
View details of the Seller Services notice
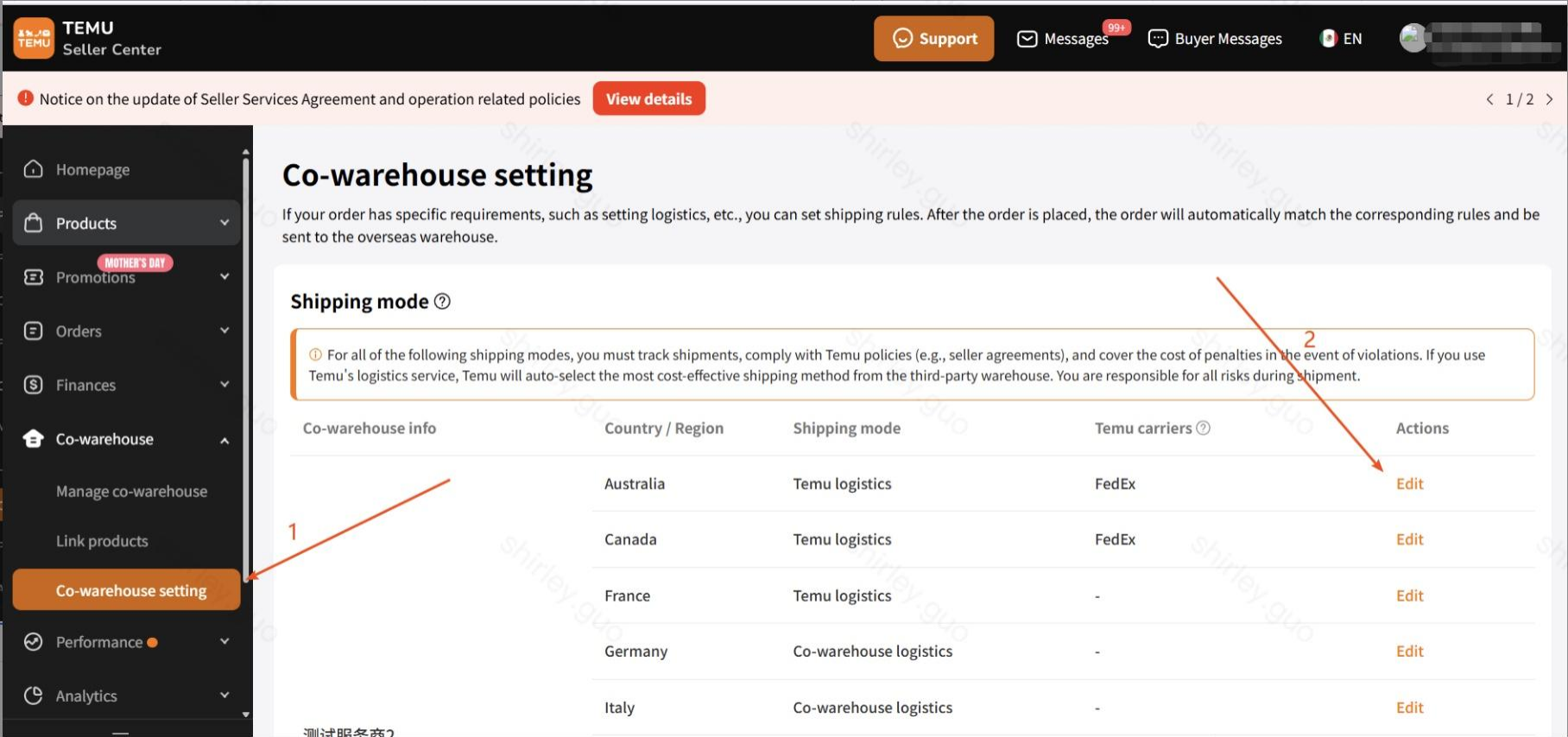(x=648, y=98)
